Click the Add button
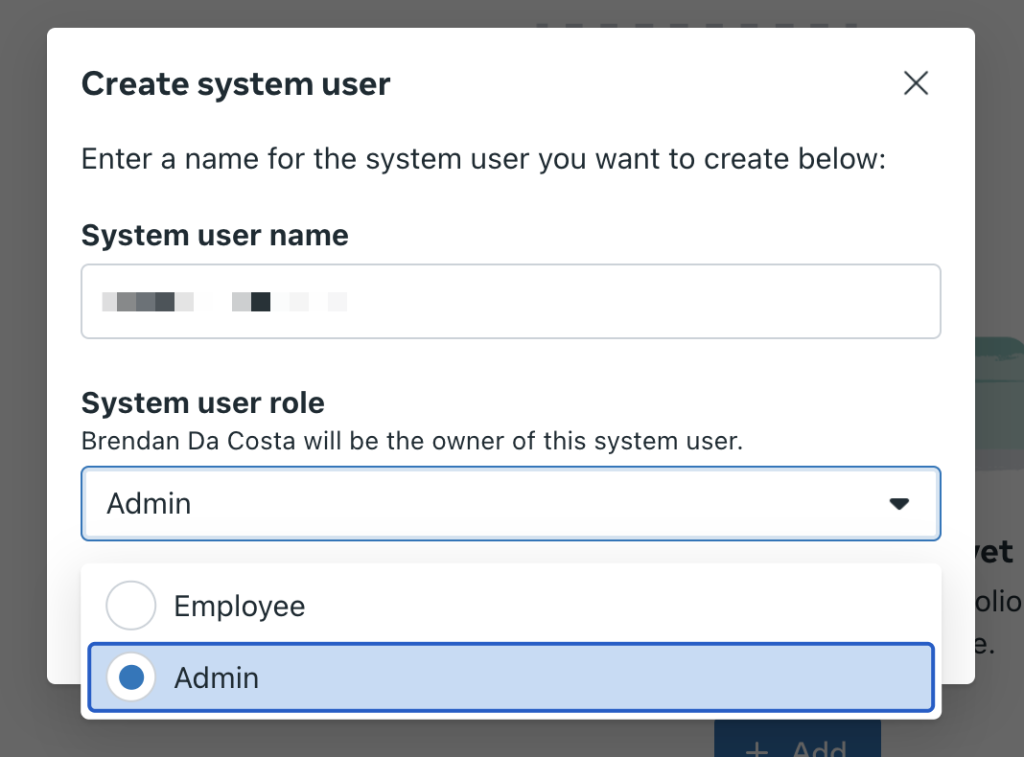 tap(797, 748)
